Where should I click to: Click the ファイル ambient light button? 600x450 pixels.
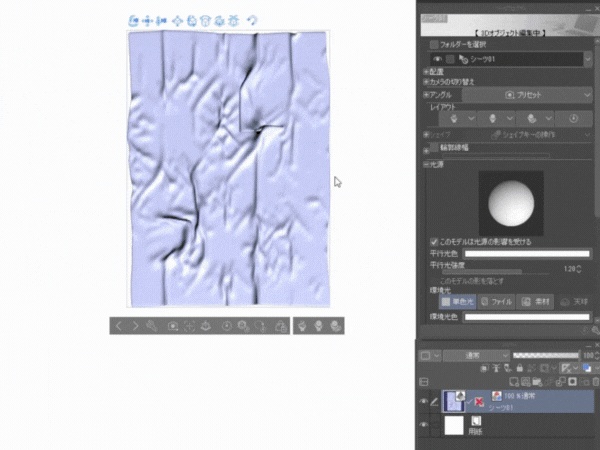coord(496,302)
